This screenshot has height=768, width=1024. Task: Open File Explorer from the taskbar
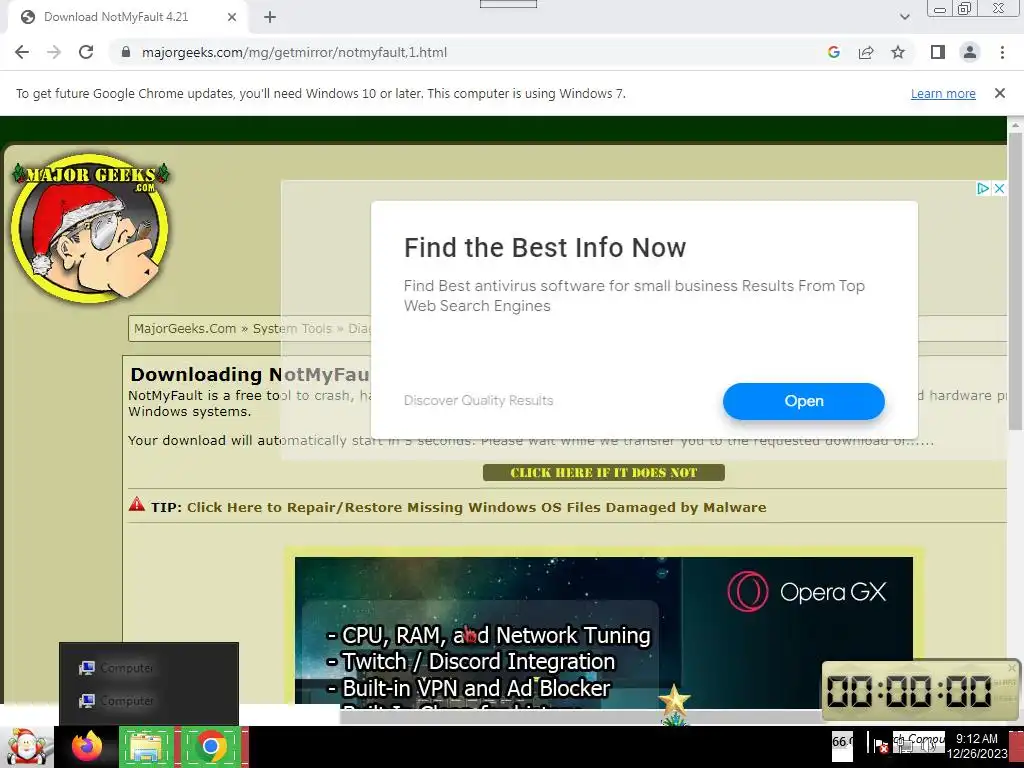point(147,746)
